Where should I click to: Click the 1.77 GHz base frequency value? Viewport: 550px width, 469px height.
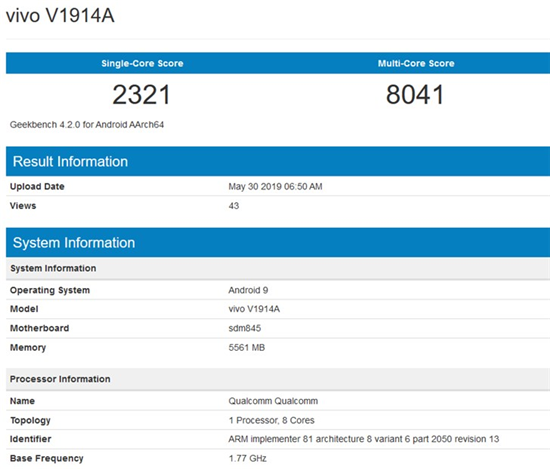tap(248, 458)
